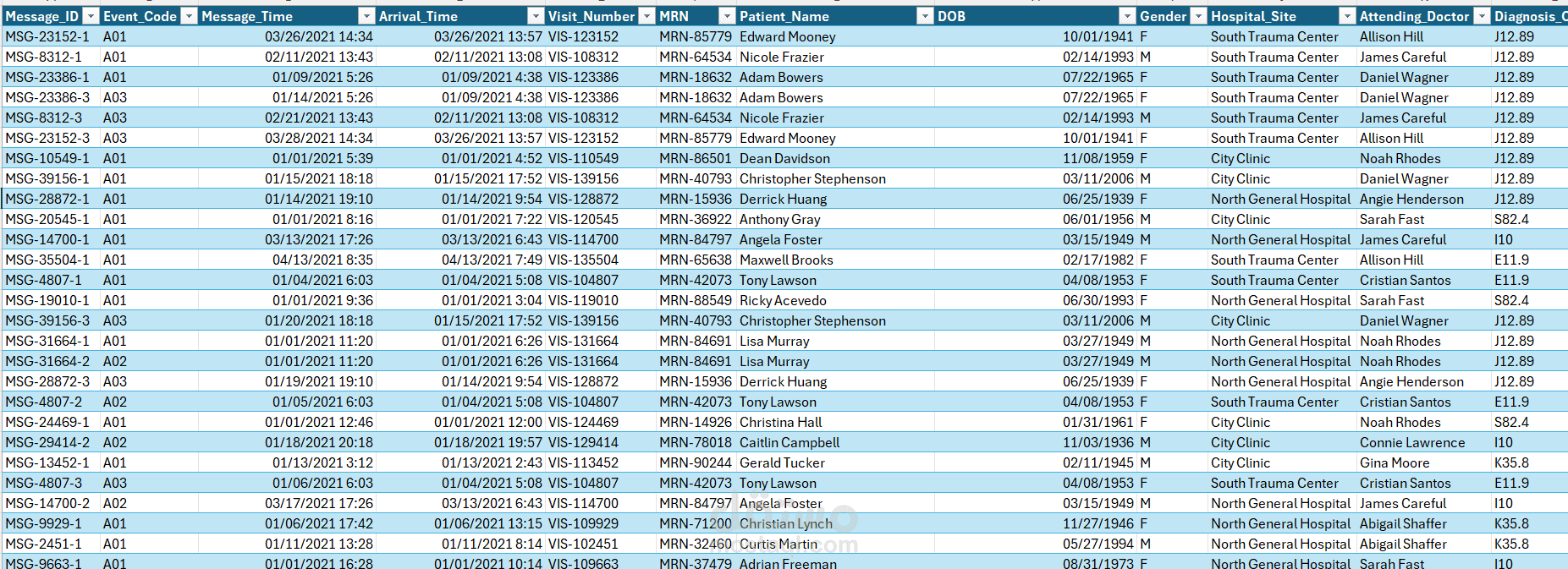Select message time 01/13/2021 3:12
This screenshot has width=1568, height=569.
click(x=322, y=462)
